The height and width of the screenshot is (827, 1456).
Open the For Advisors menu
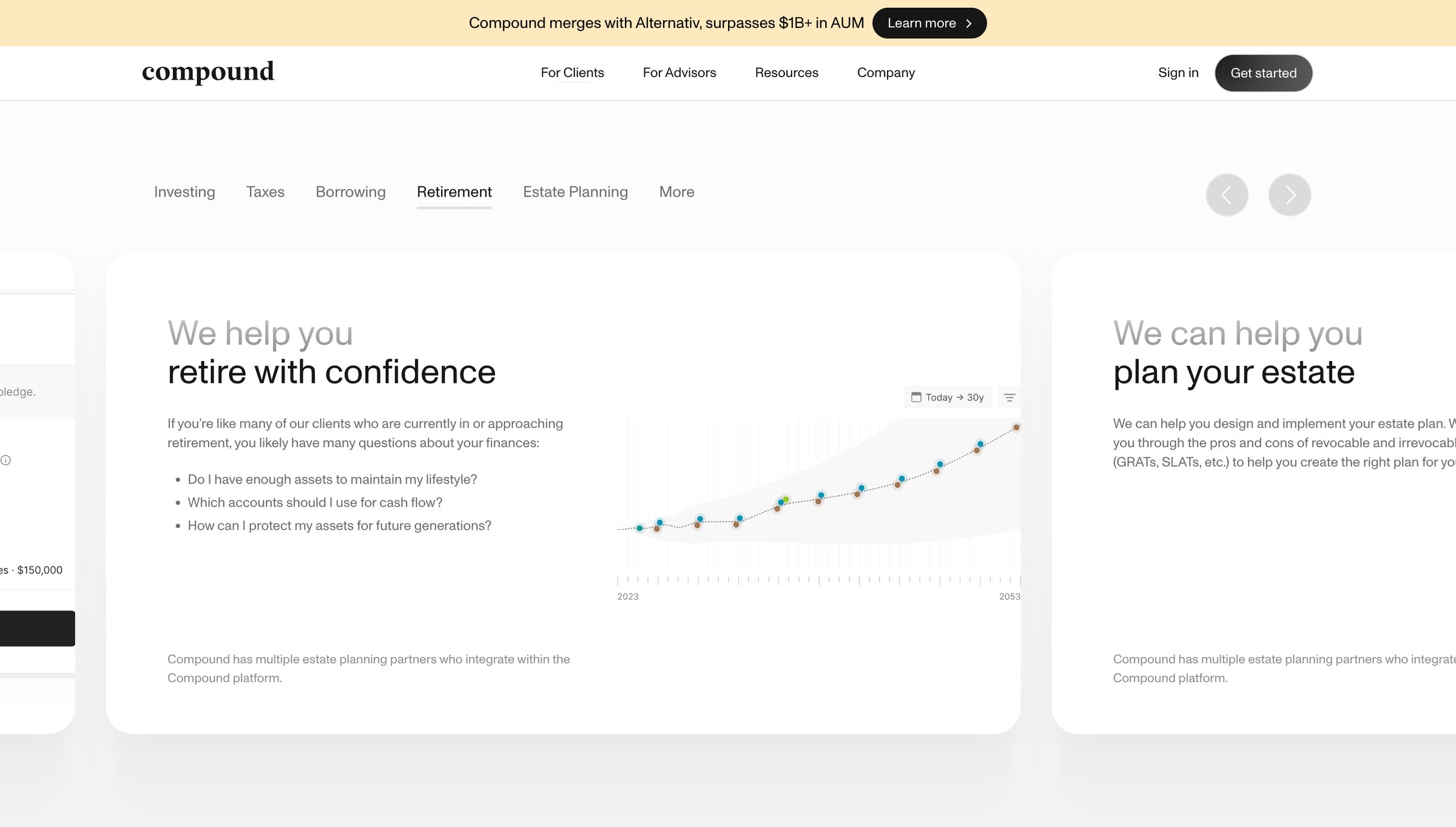click(x=679, y=73)
